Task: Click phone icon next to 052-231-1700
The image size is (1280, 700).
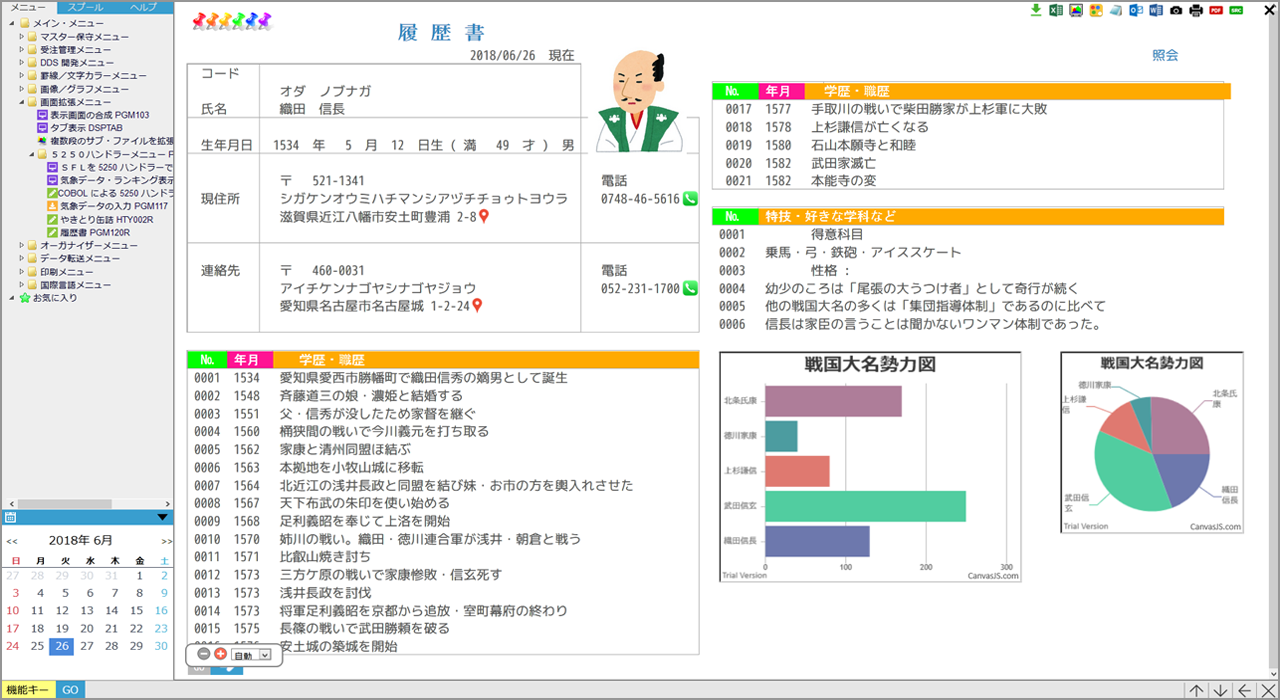Action: (690, 289)
